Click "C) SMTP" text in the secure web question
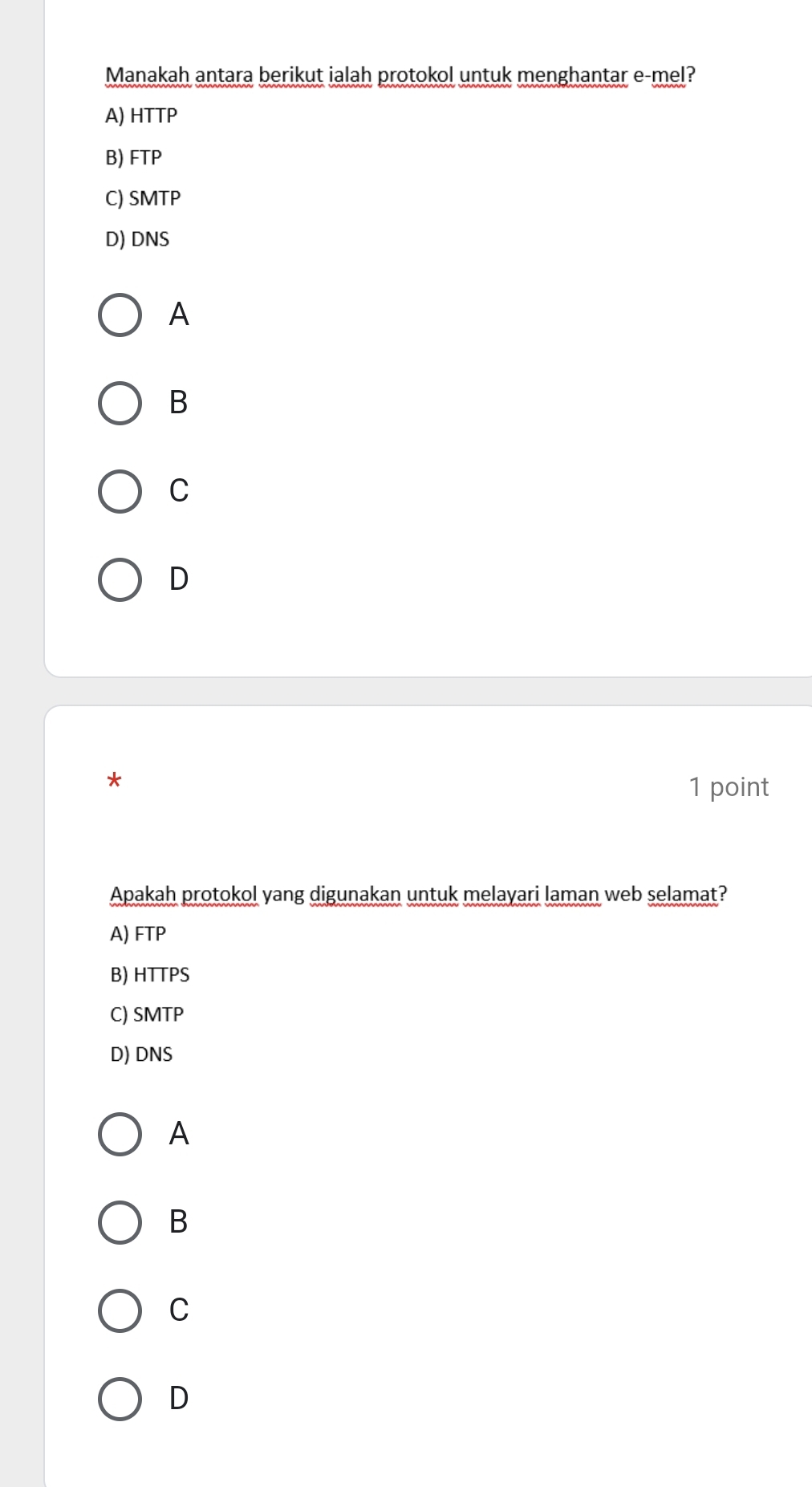The height and width of the screenshot is (1487, 812). [x=147, y=1015]
